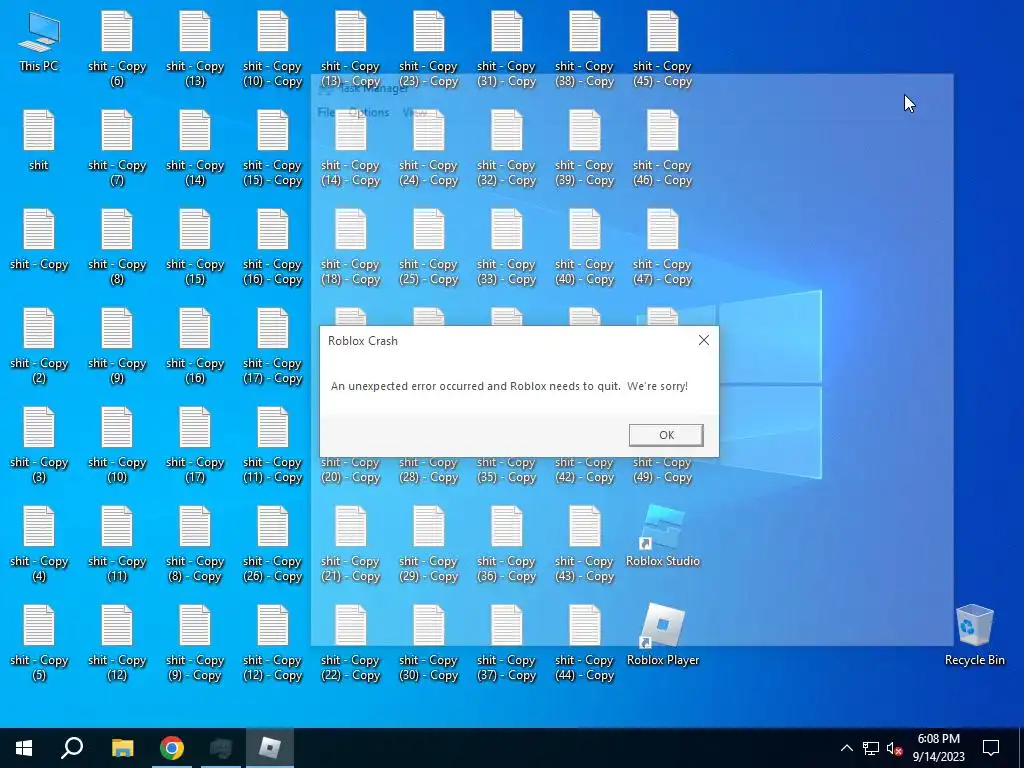Select the file "shit - Copy (36) - Copy"
This screenshot has width=1024, height=768.
click(506, 544)
